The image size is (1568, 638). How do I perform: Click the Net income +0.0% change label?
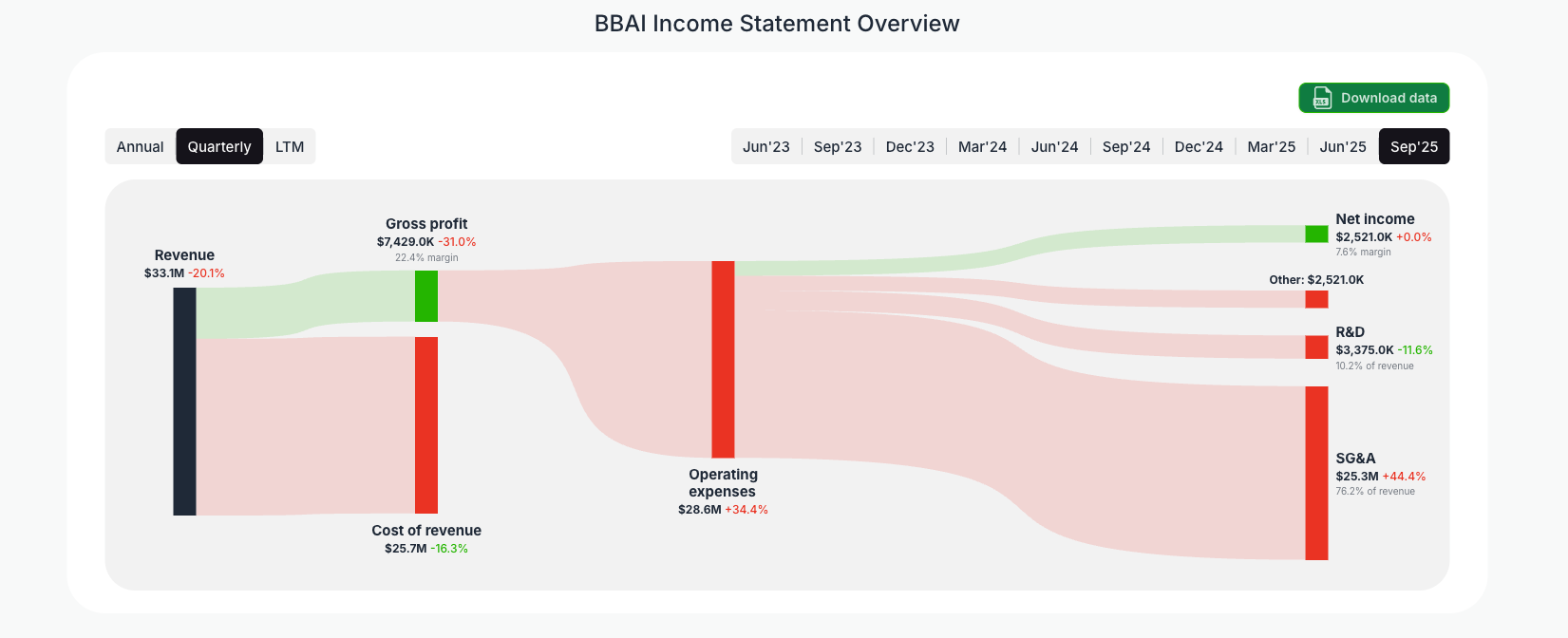point(1412,237)
